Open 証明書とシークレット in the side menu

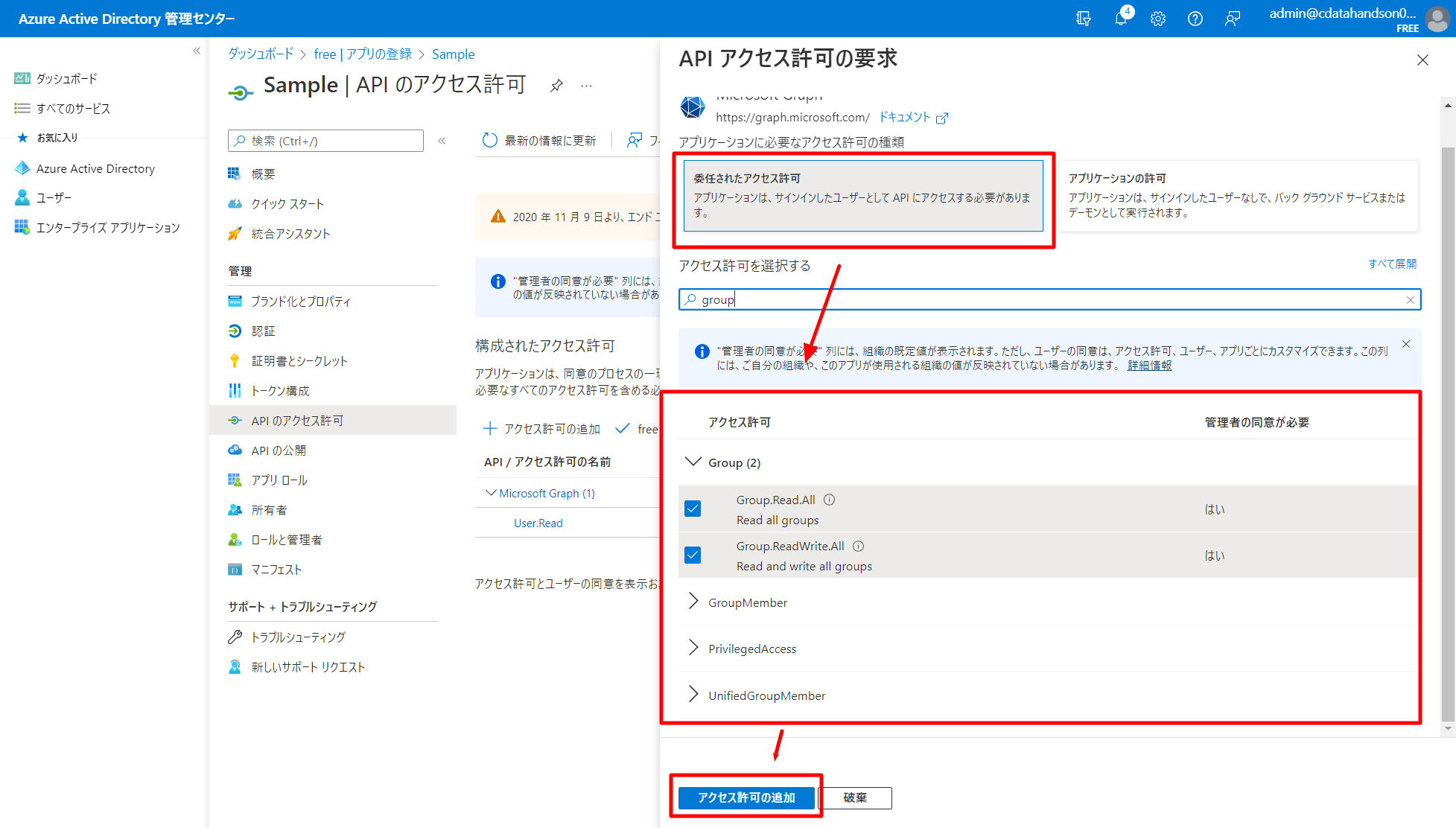(299, 361)
